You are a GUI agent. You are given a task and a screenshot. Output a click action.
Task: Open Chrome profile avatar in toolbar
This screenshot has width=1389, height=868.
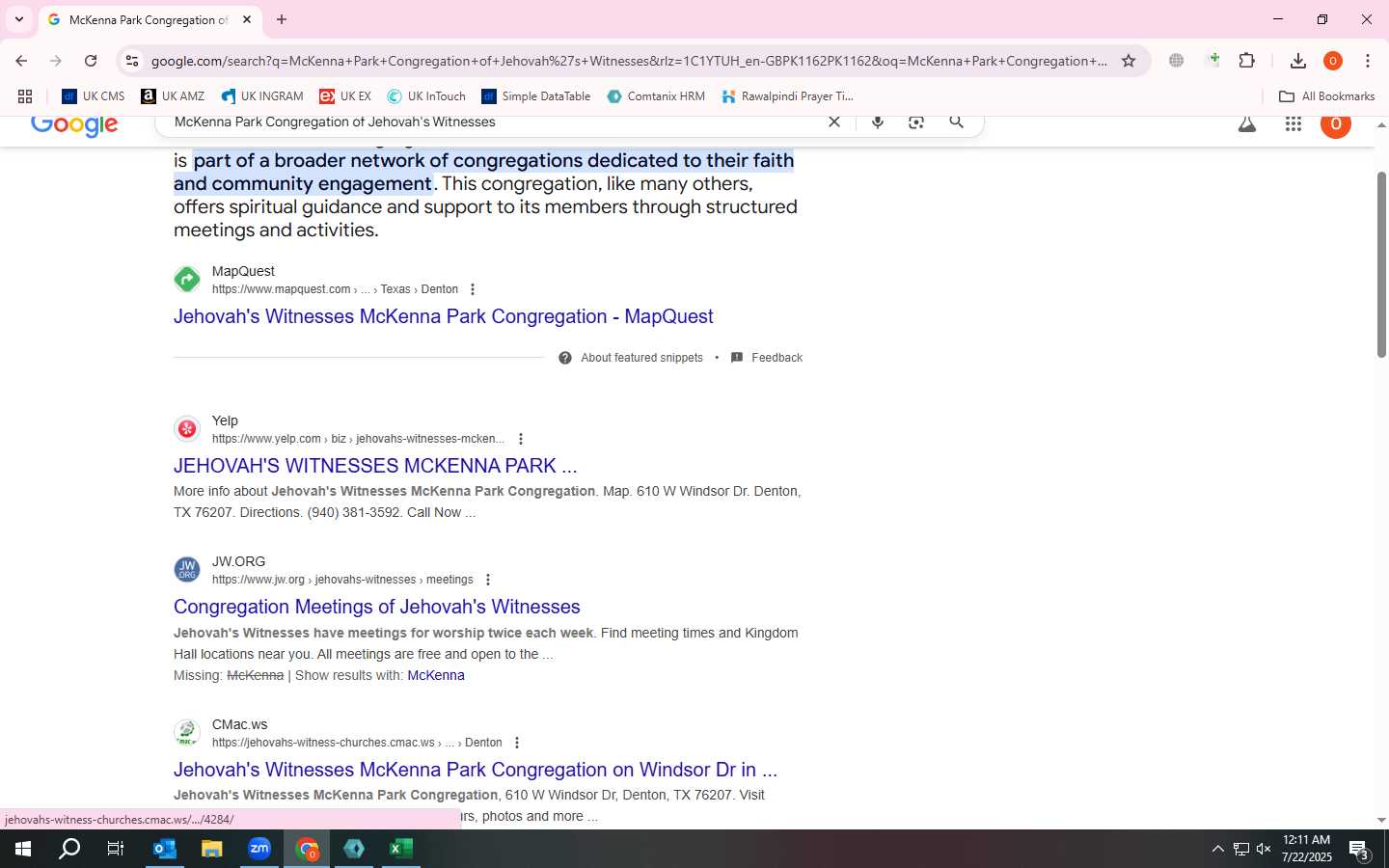(1333, 61)
